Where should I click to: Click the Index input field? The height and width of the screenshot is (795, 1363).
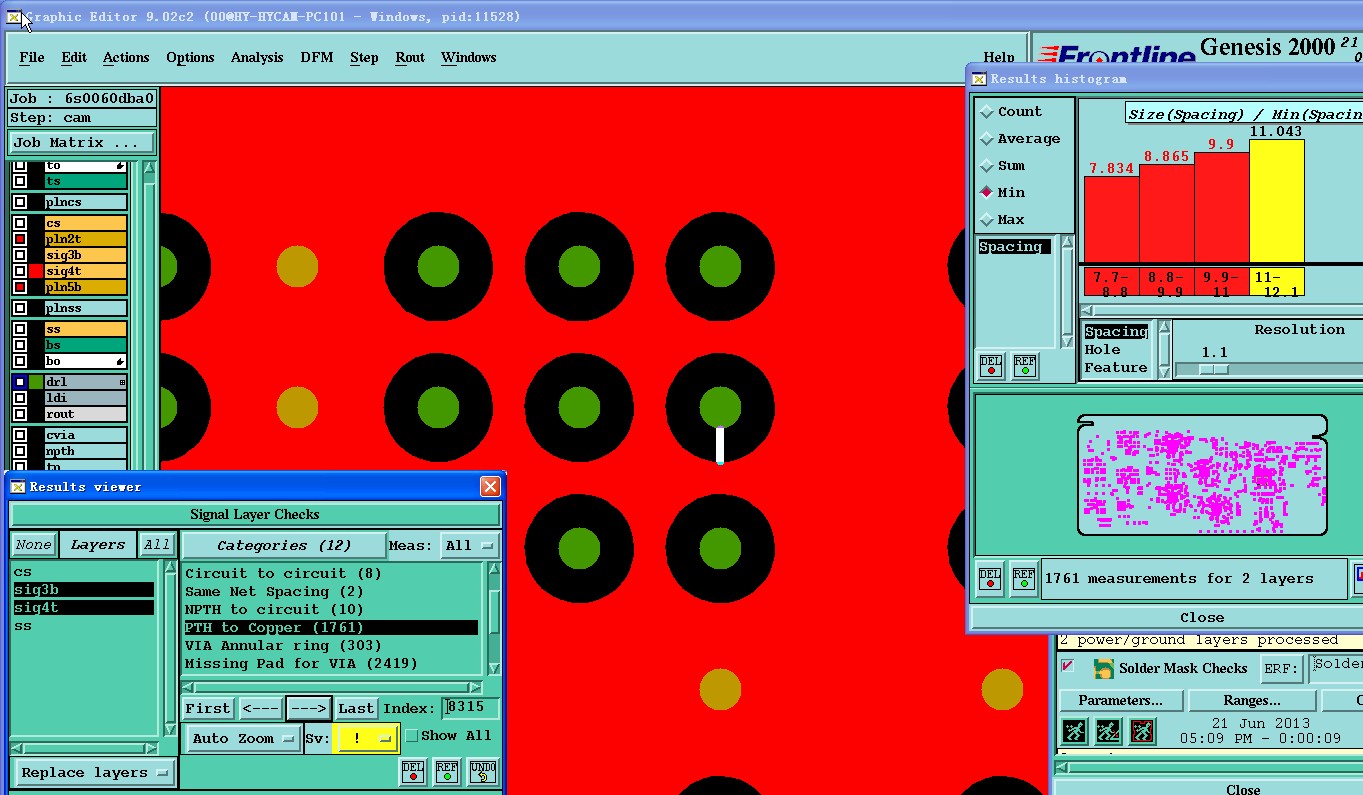click(470, 708)
